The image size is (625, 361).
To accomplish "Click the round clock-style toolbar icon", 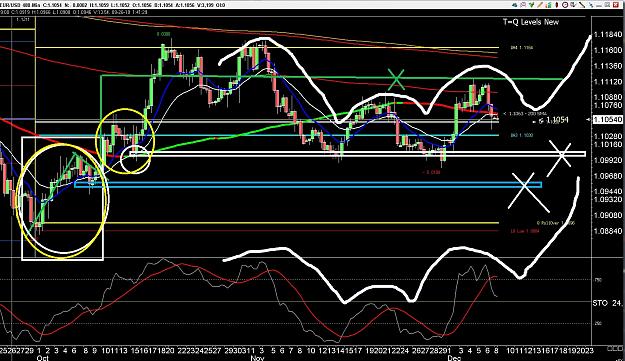I will (x=565, y=5).
